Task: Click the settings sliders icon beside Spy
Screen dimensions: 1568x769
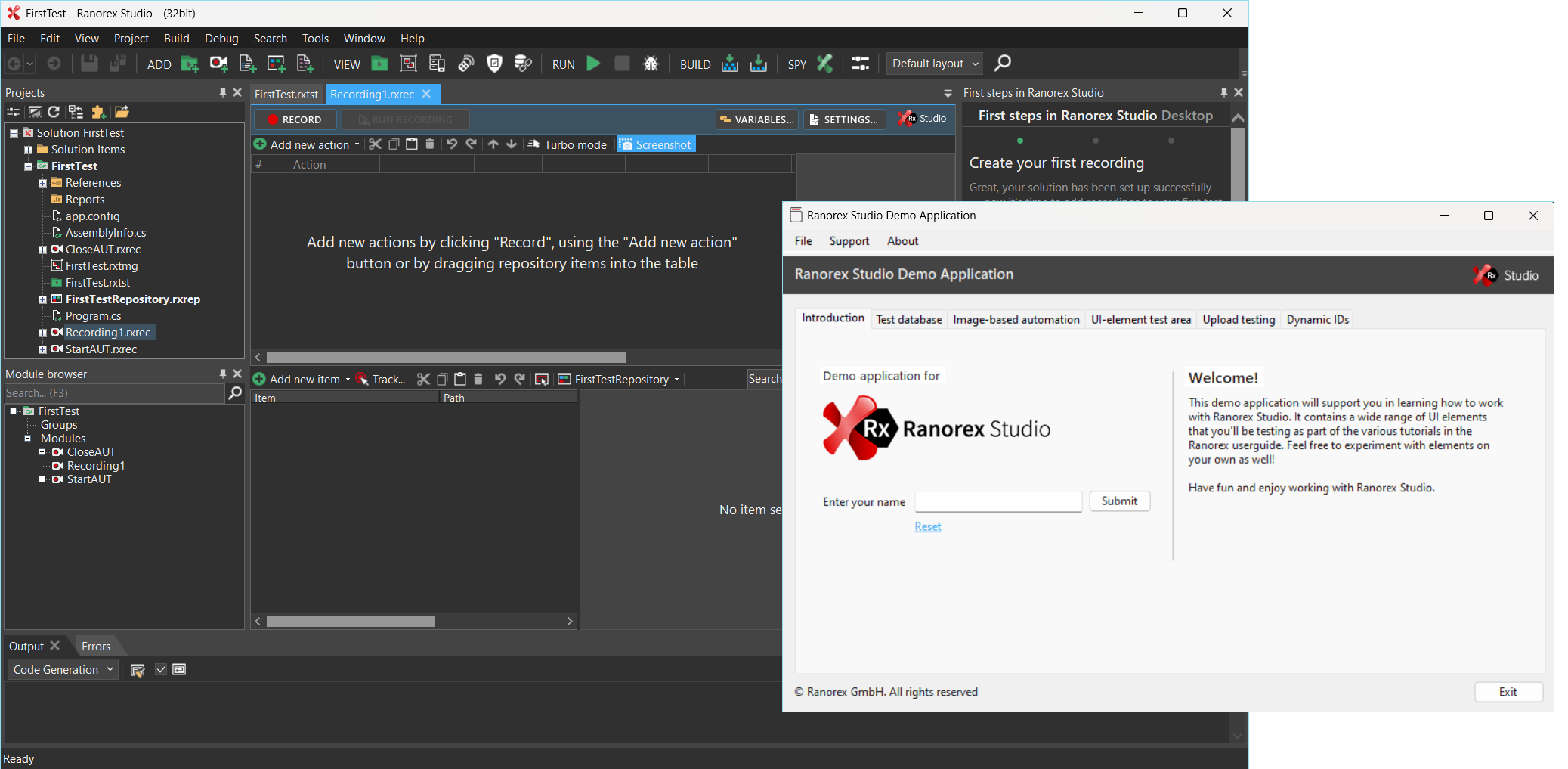Action: (860, 64)
